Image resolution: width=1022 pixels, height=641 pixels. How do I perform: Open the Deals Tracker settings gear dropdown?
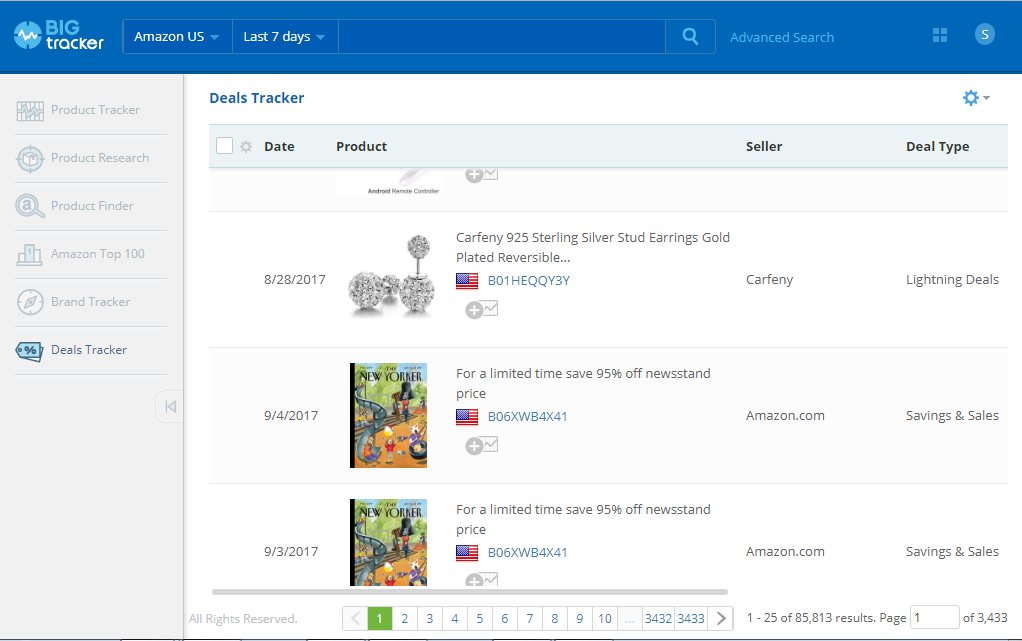coord(976,98)
